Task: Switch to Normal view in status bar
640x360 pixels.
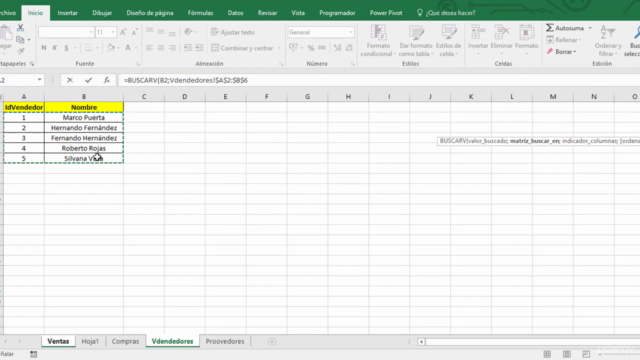Action: (x=547, y=354)
